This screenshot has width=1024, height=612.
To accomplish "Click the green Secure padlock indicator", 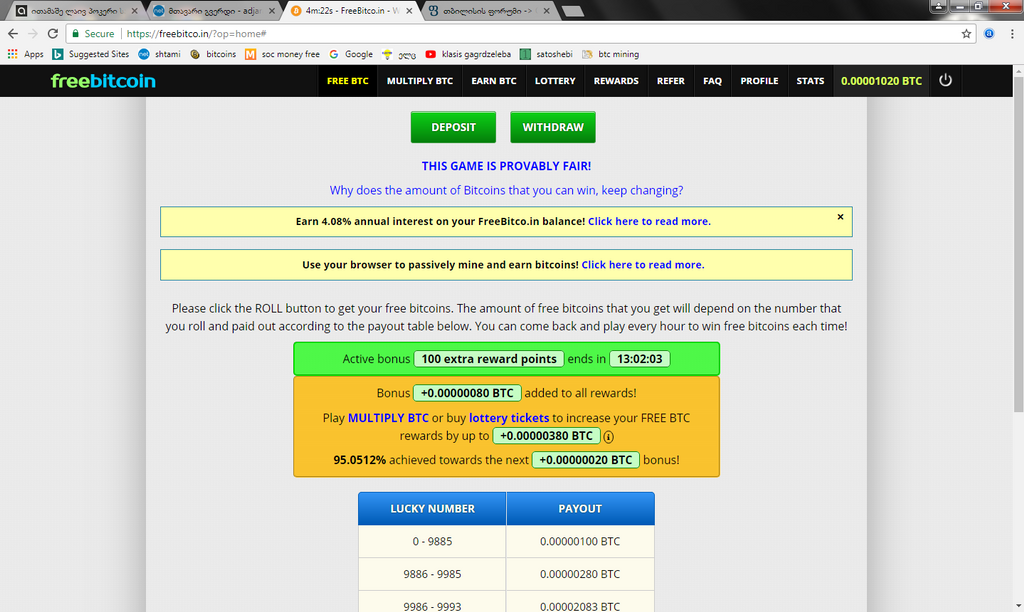I will 93,33.
